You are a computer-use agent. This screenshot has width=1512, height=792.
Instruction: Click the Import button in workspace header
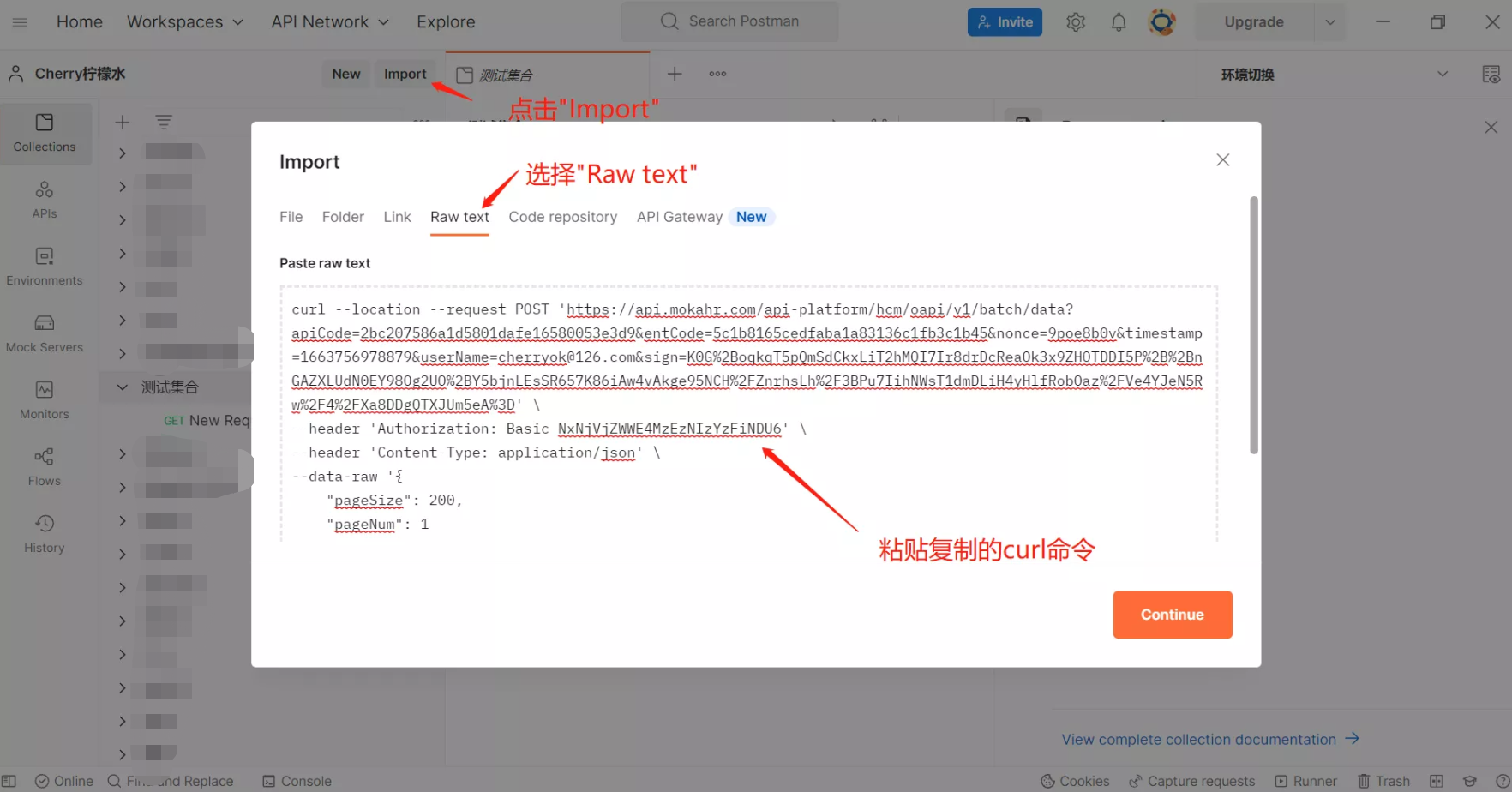(405, 74)
